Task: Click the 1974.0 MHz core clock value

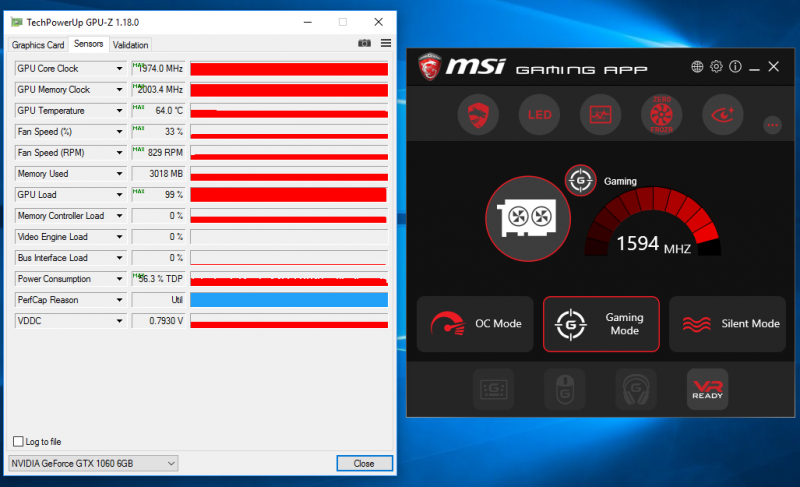Action: click(x=157, y=68)
